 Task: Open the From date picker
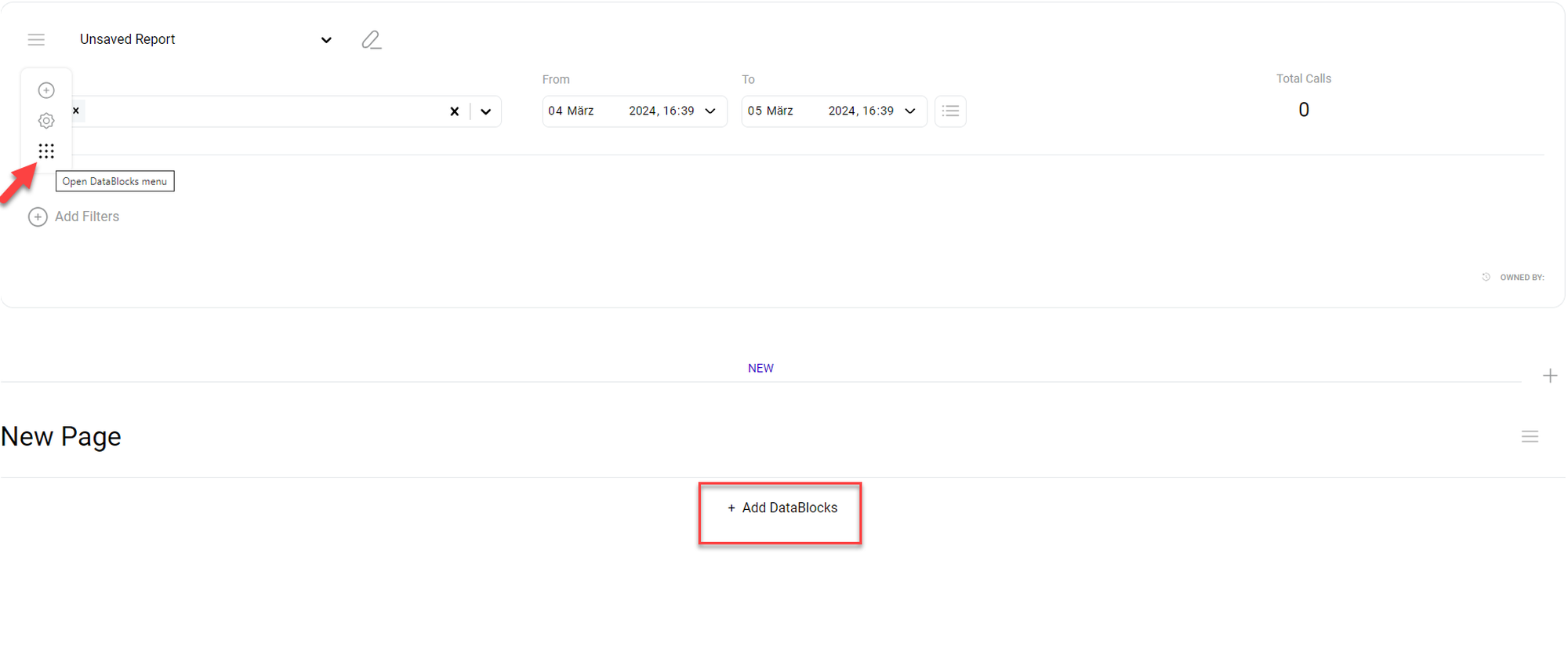point(633,111)
